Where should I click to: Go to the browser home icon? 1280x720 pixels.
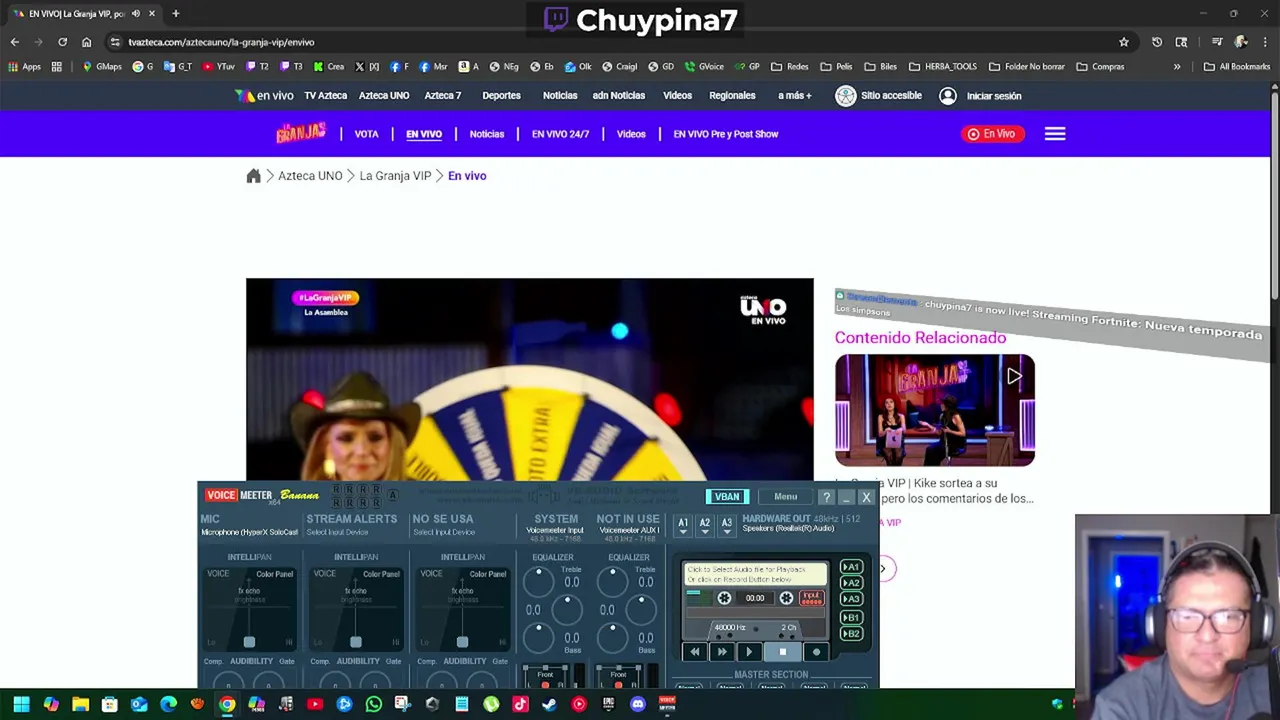(x=86, y=42)
